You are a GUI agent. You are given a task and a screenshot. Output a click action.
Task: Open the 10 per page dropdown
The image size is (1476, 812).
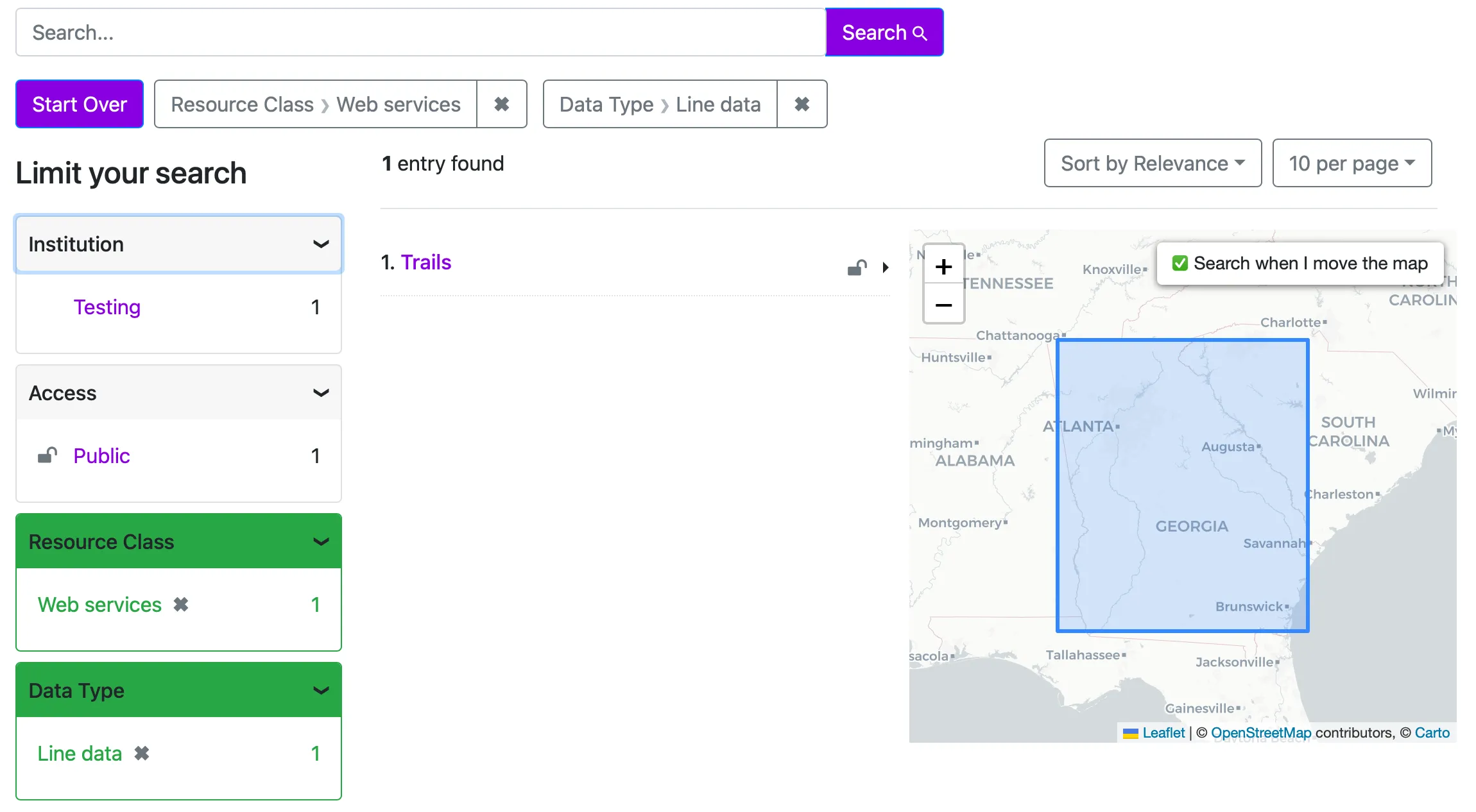click(1351, 164)
